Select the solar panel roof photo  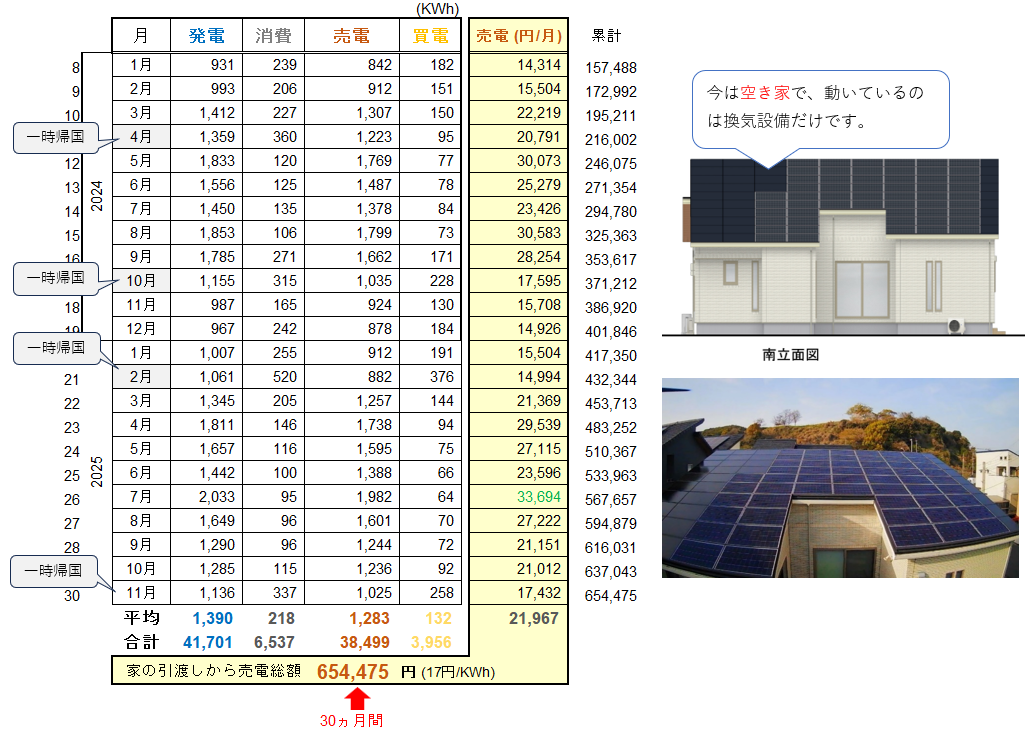coord(841,477)
